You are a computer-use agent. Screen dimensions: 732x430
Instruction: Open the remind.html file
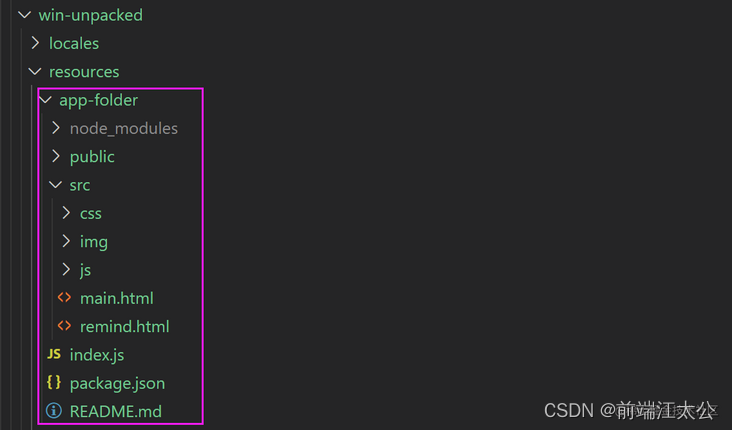click(x=125, y=326)
